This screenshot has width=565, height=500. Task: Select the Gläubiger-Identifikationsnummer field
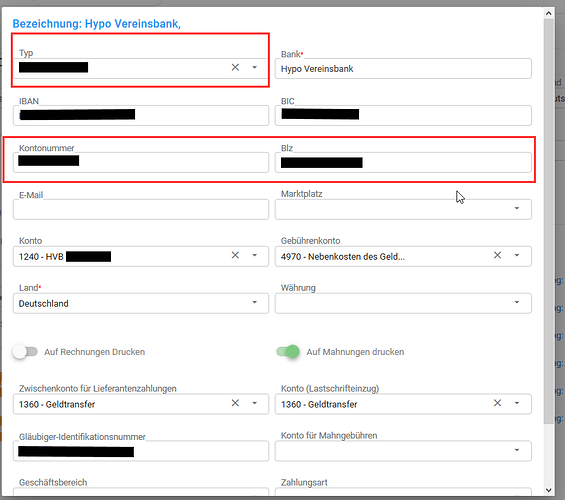point(141,451)
